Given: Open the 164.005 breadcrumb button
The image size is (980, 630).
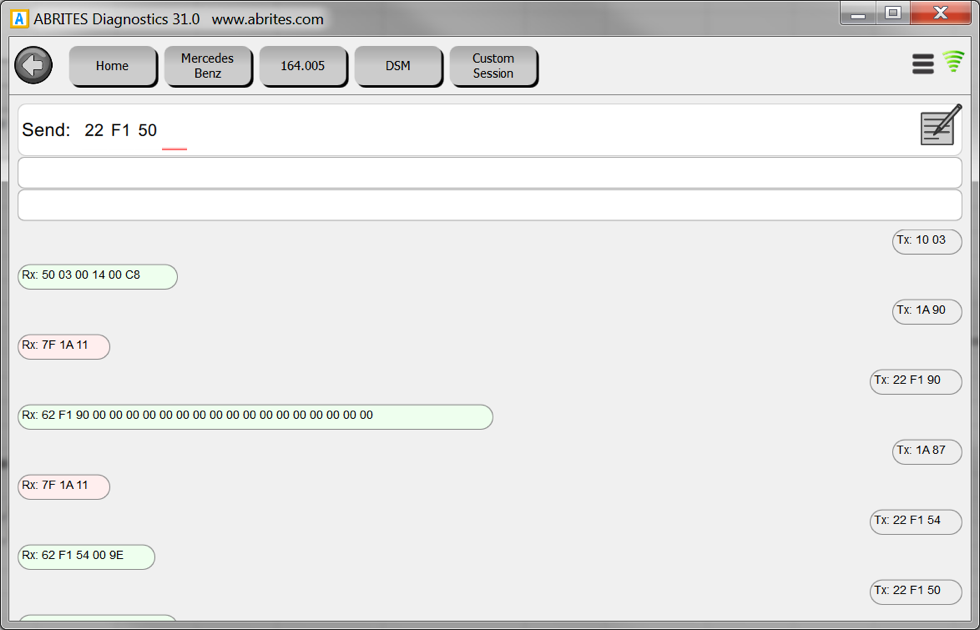Looking at the screenshot, I should point(303,66).
